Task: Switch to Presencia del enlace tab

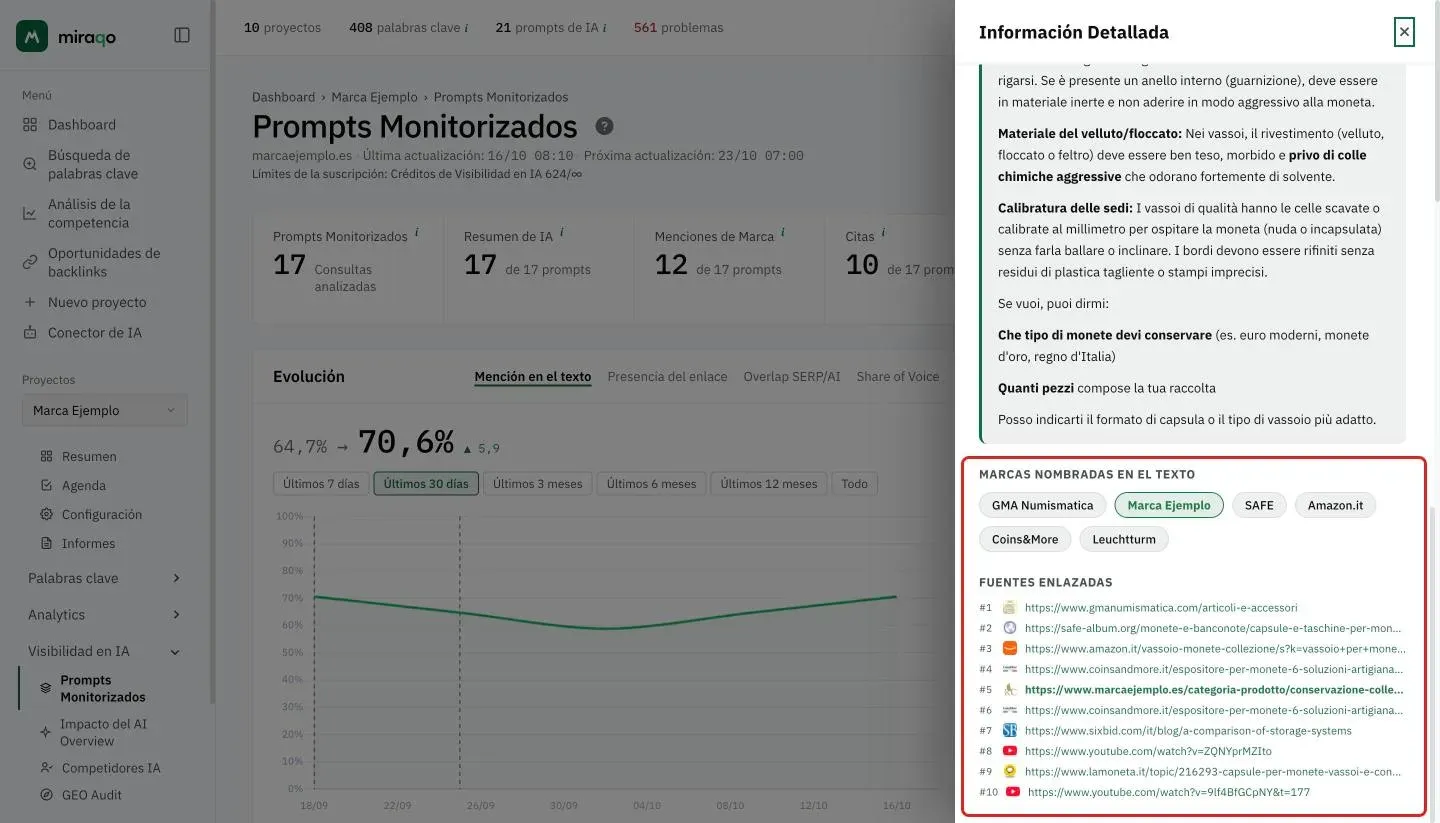Action: pos(667,377)
